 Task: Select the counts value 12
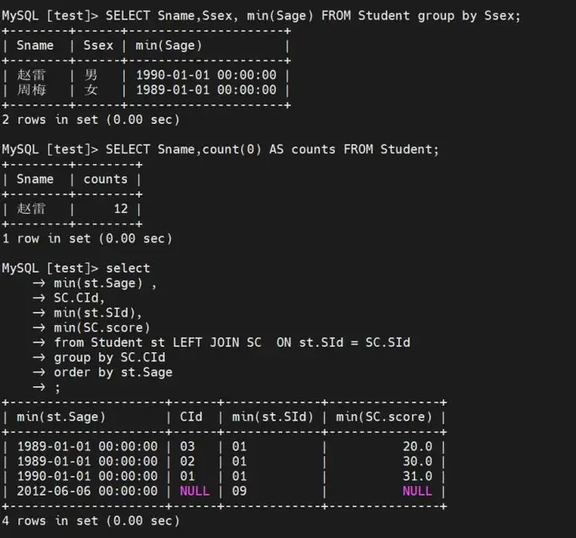point(121,209)
